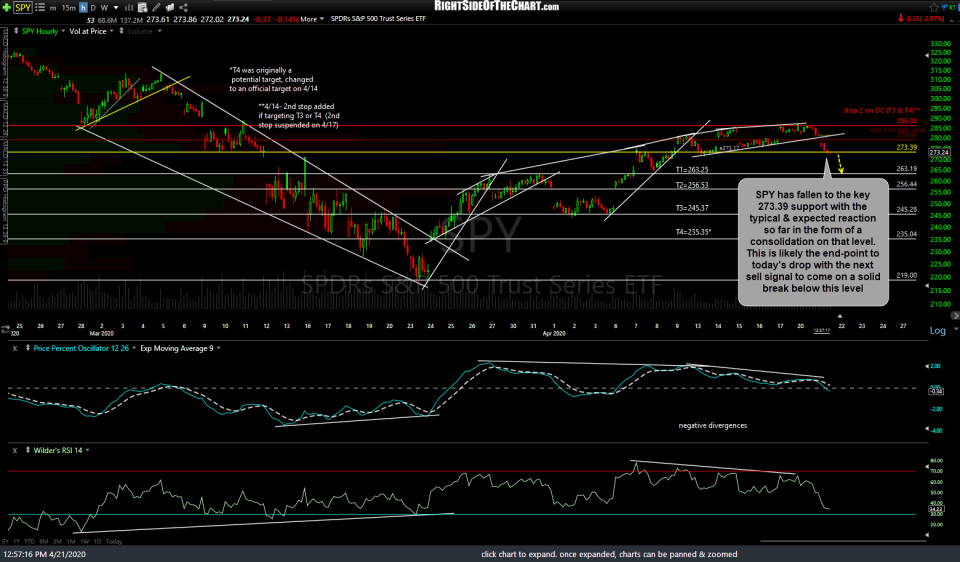Click the current price tag 273.24
960x562 pixels.
click(939, 152)
